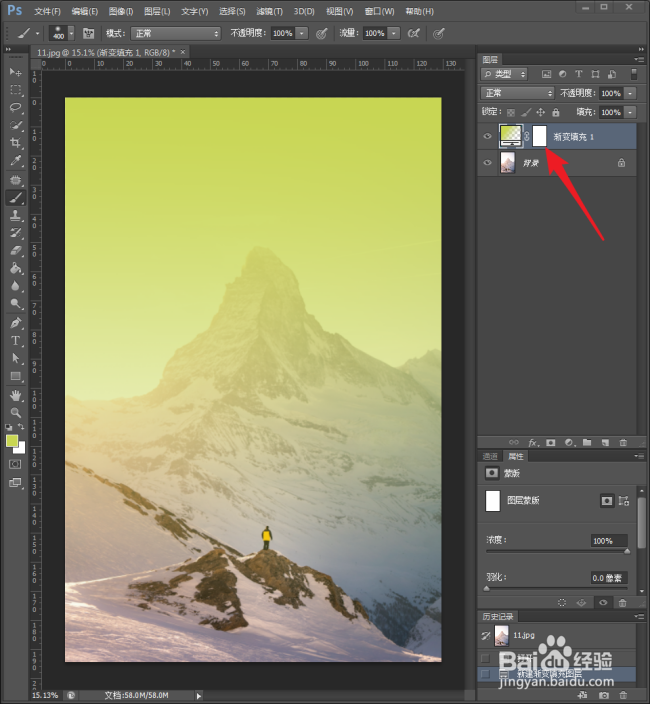Viewport: 650px width, 704px height.
Task: Open tool preset picker arrow
Action: [37, 33]
